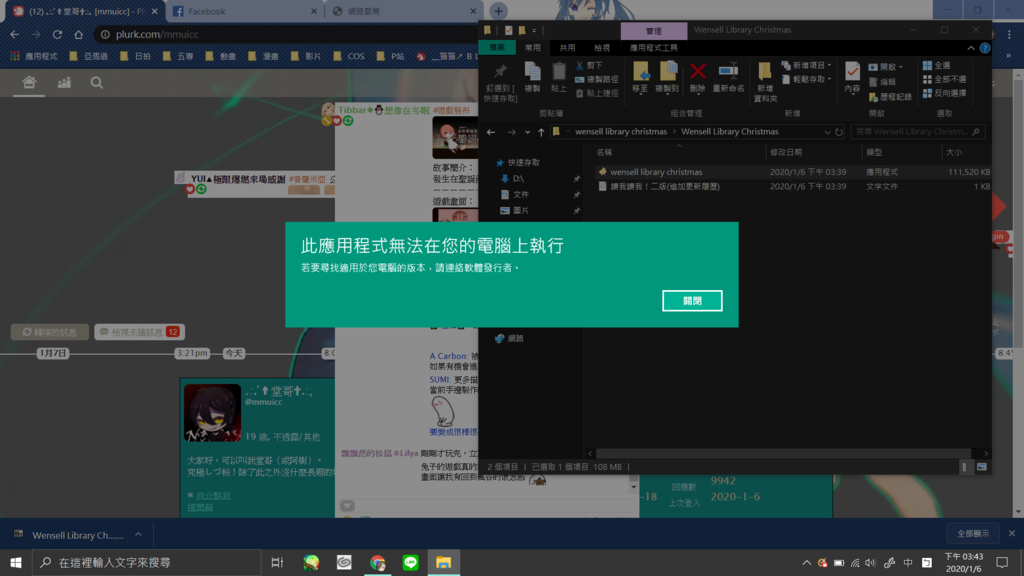Click the Explorer horizontal scrollbar

click(784, 453)
